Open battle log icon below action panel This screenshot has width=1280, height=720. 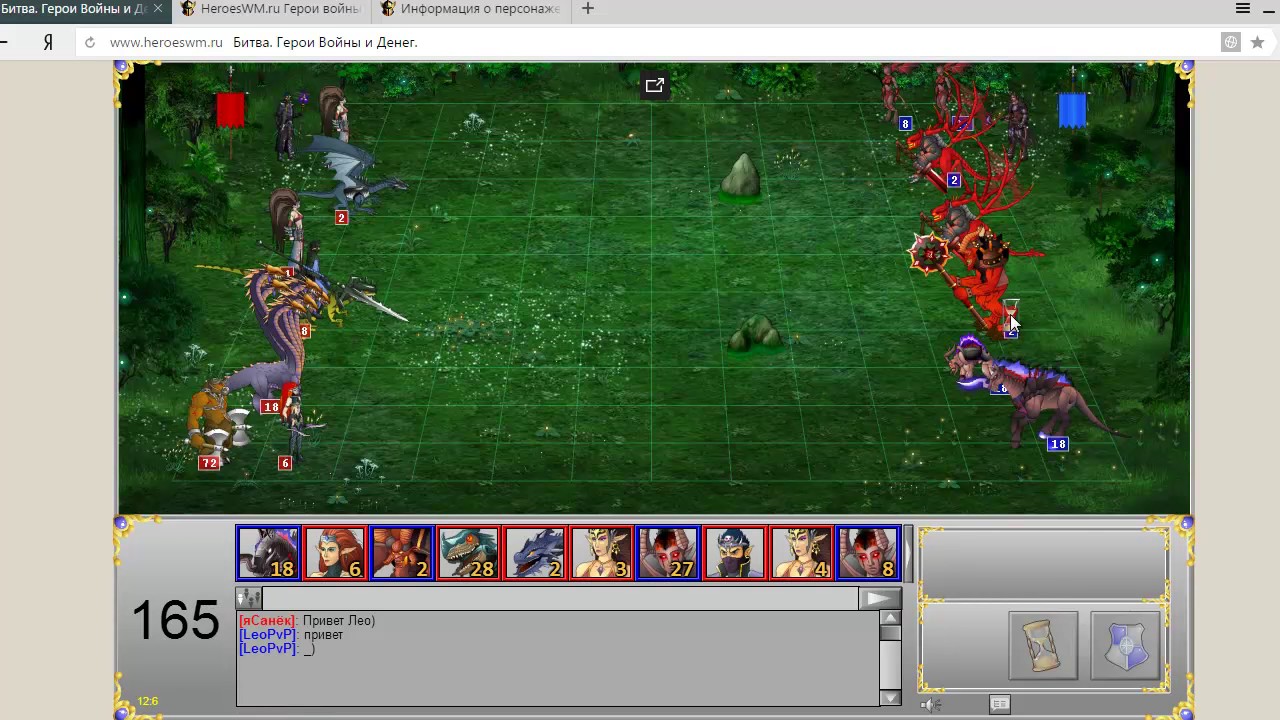point(999,704)
